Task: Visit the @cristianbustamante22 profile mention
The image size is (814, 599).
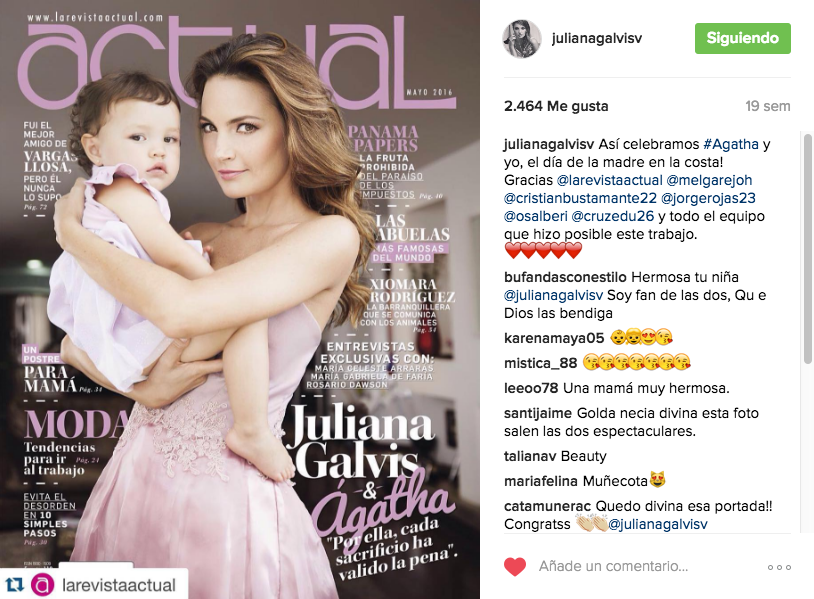Action: coord(580,198)
